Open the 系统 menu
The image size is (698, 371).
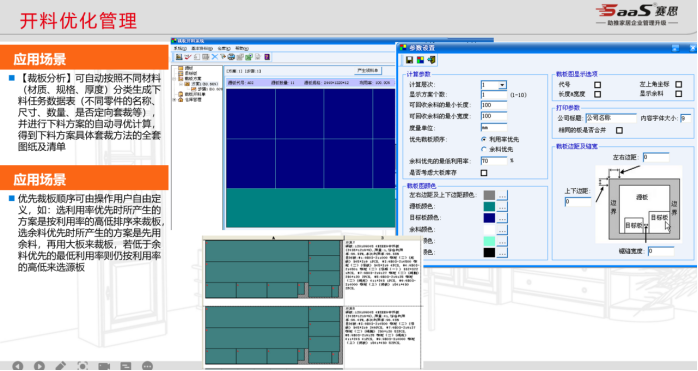pyautogui.click(x=180, y=48)
